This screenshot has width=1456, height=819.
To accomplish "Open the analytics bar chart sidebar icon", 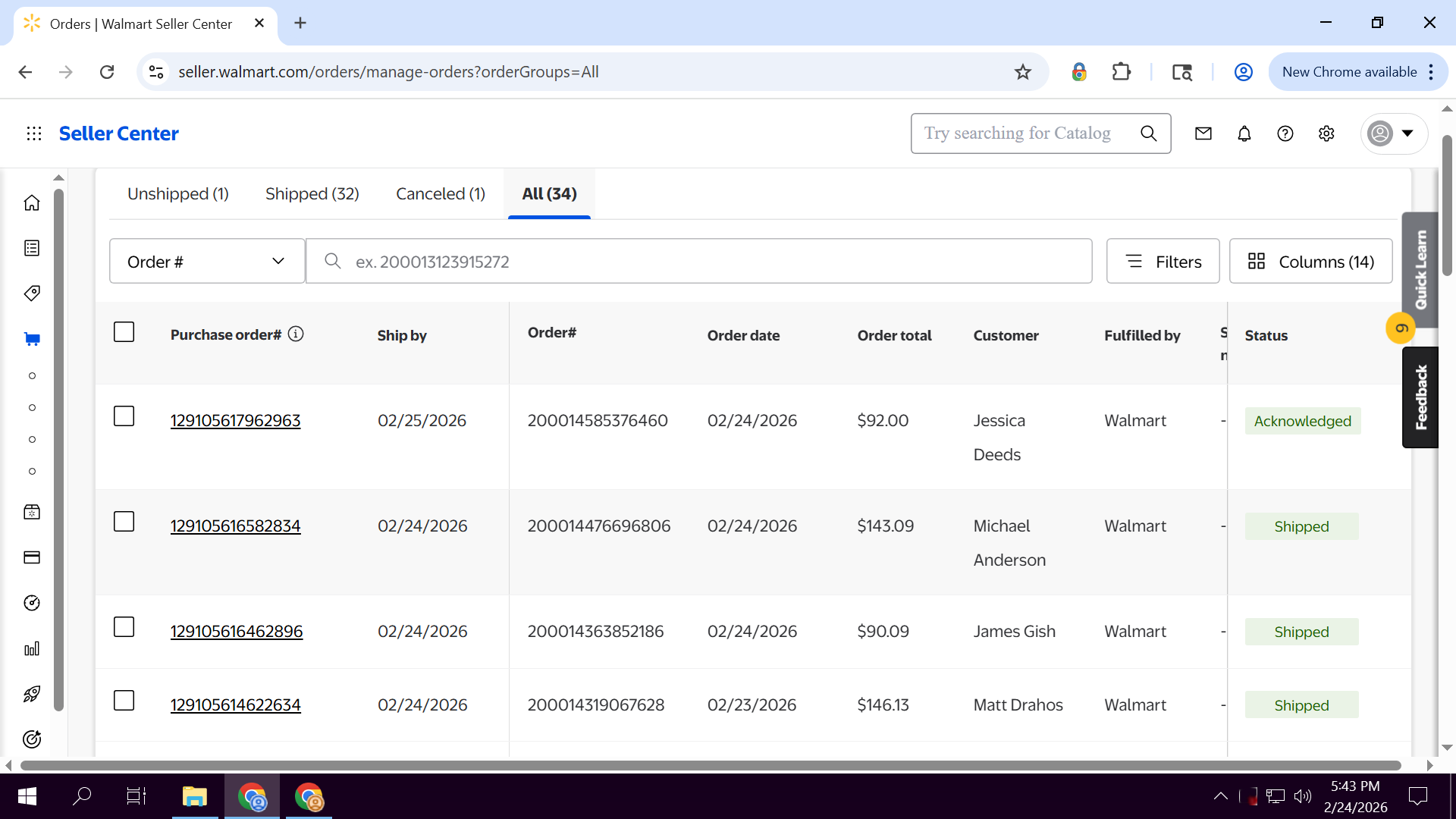I will [32, 649].
